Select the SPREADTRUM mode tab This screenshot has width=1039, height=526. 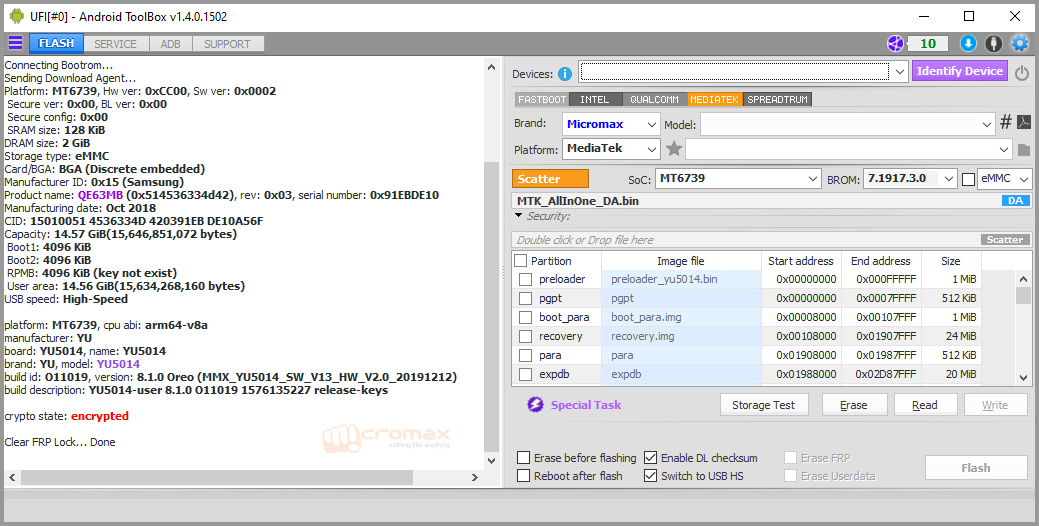point(777,99)
